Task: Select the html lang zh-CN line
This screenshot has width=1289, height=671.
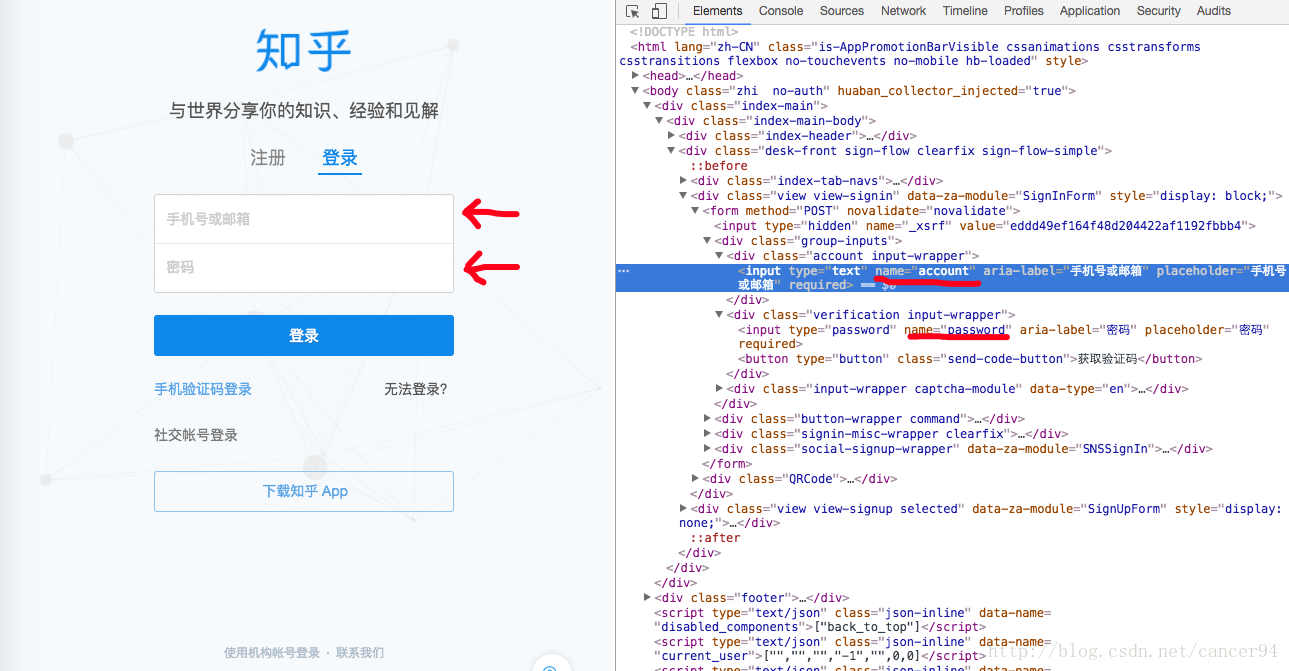Action: click(910, 54)
